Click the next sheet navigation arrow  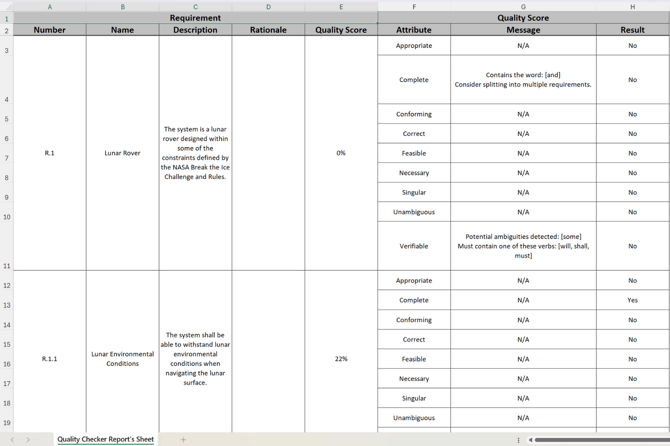[28, 439]
